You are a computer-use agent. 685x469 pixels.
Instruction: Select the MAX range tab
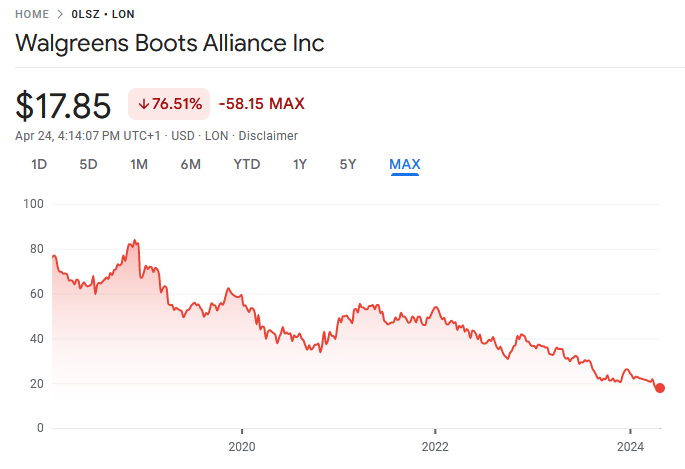coord(405,165)
